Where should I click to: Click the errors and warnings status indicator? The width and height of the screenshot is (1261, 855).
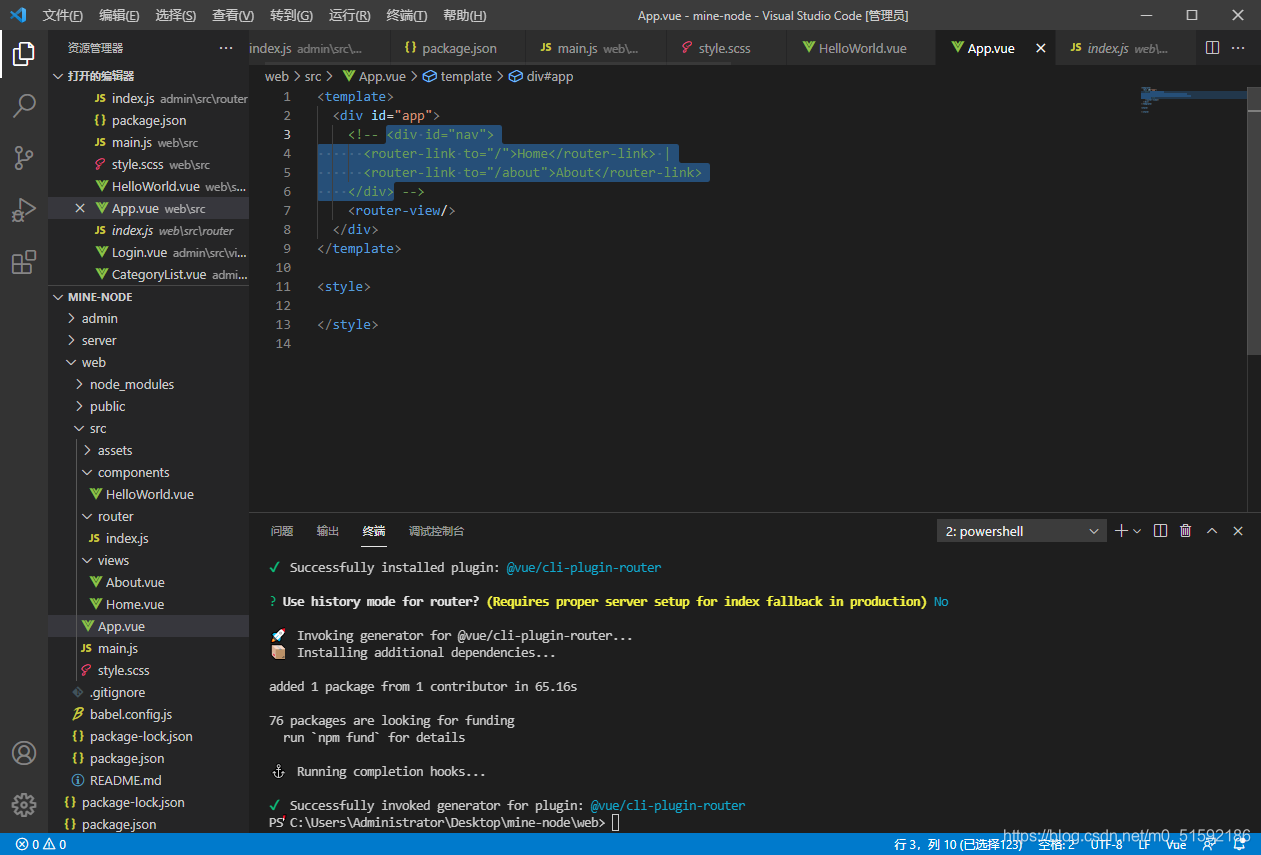pos(41,844)
